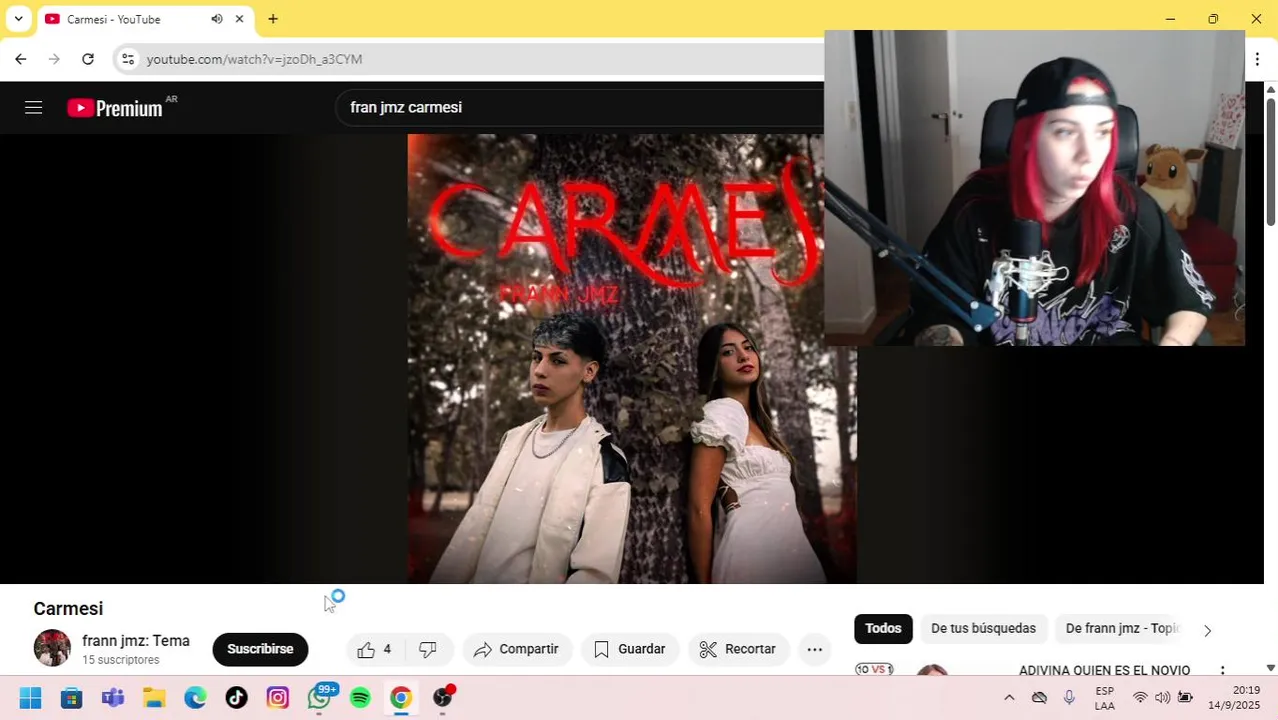Image resolution: width=1278 pixels, height=720 pixels.
Task: Open Instagram from the taskbar
Action: [x=277, y=698]
